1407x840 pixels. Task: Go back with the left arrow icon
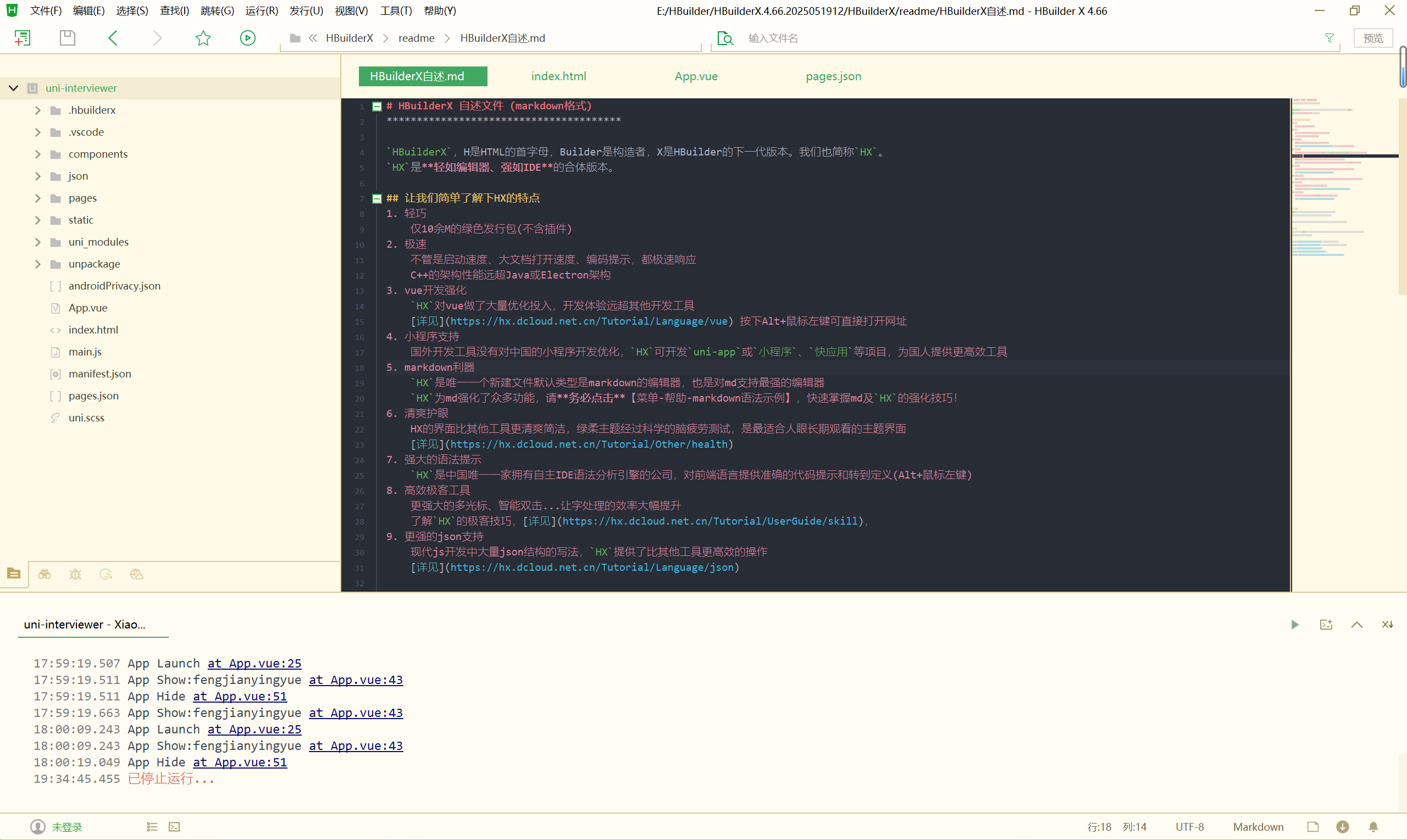click(113, 38)
